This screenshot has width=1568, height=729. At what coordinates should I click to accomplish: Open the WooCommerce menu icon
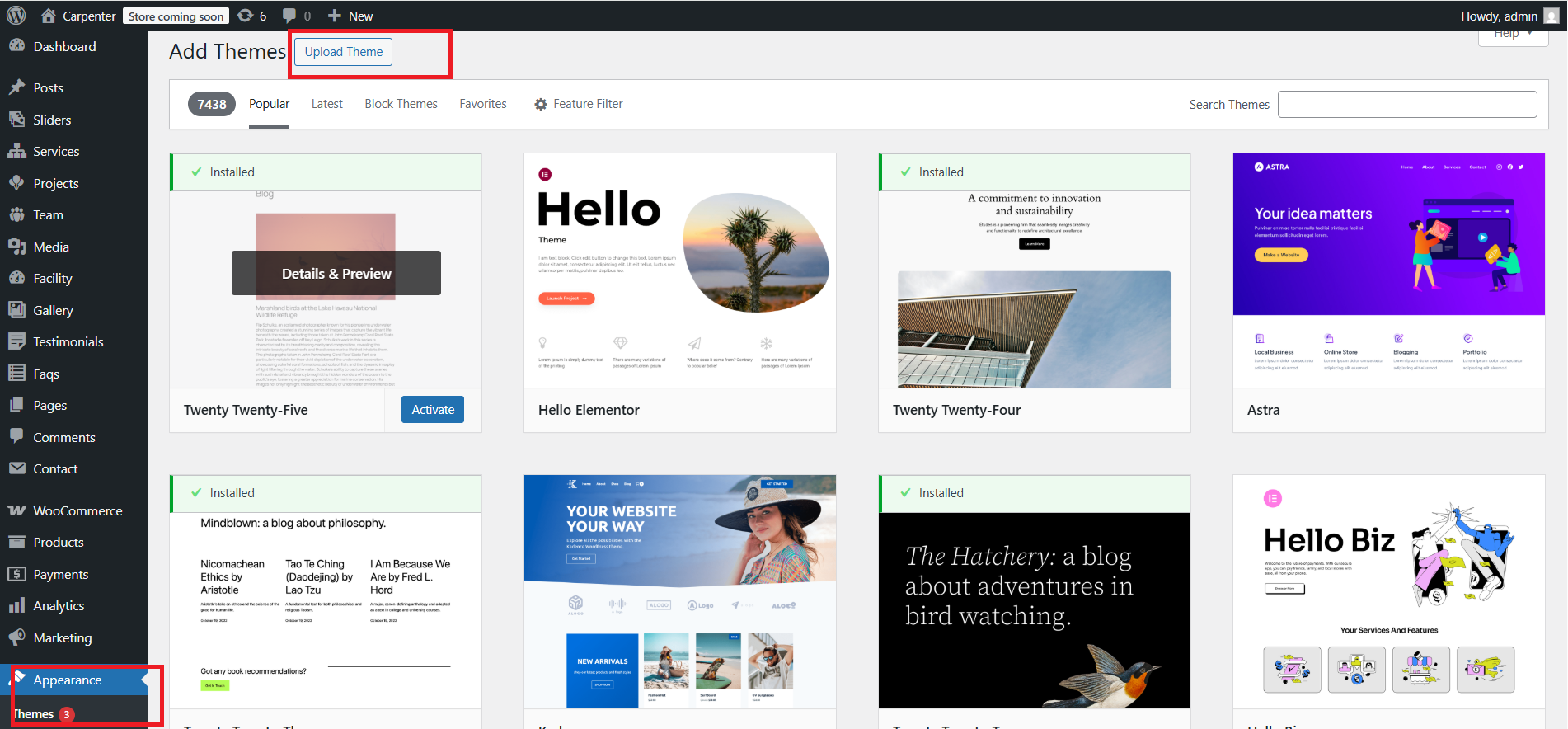(x=16, y=510)
